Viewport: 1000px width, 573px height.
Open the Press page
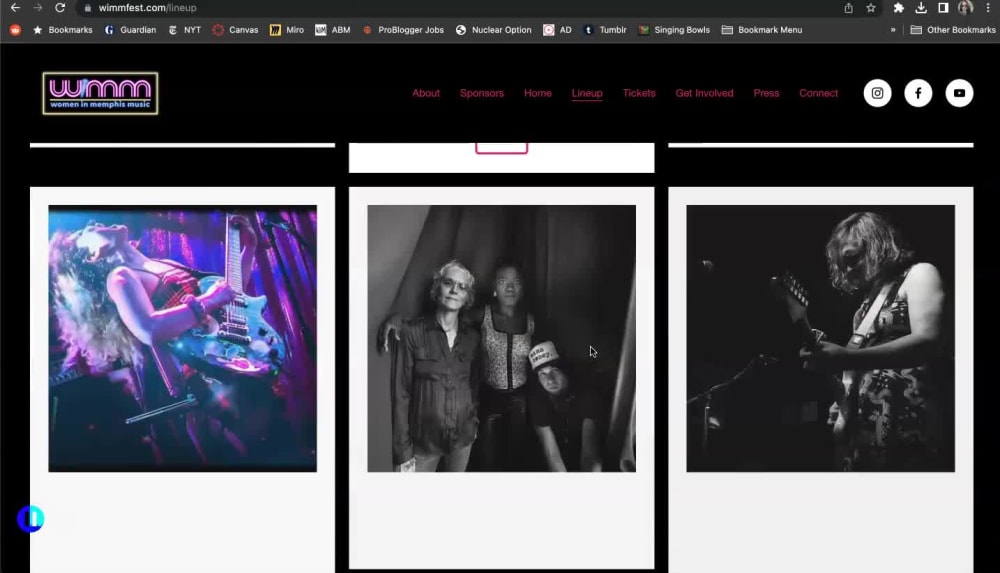(x=766, y=93)
